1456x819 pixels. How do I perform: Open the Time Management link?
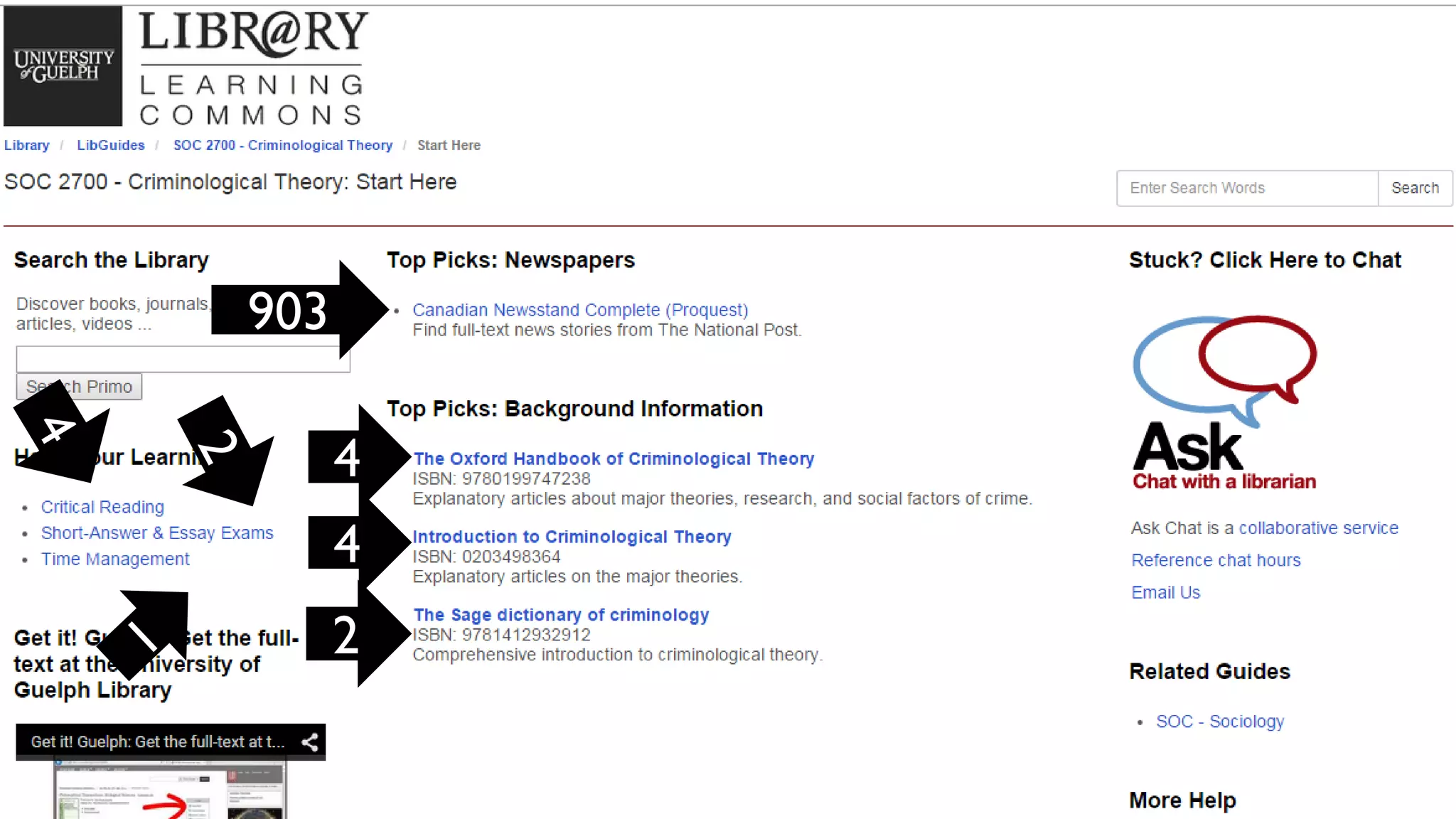115,560
